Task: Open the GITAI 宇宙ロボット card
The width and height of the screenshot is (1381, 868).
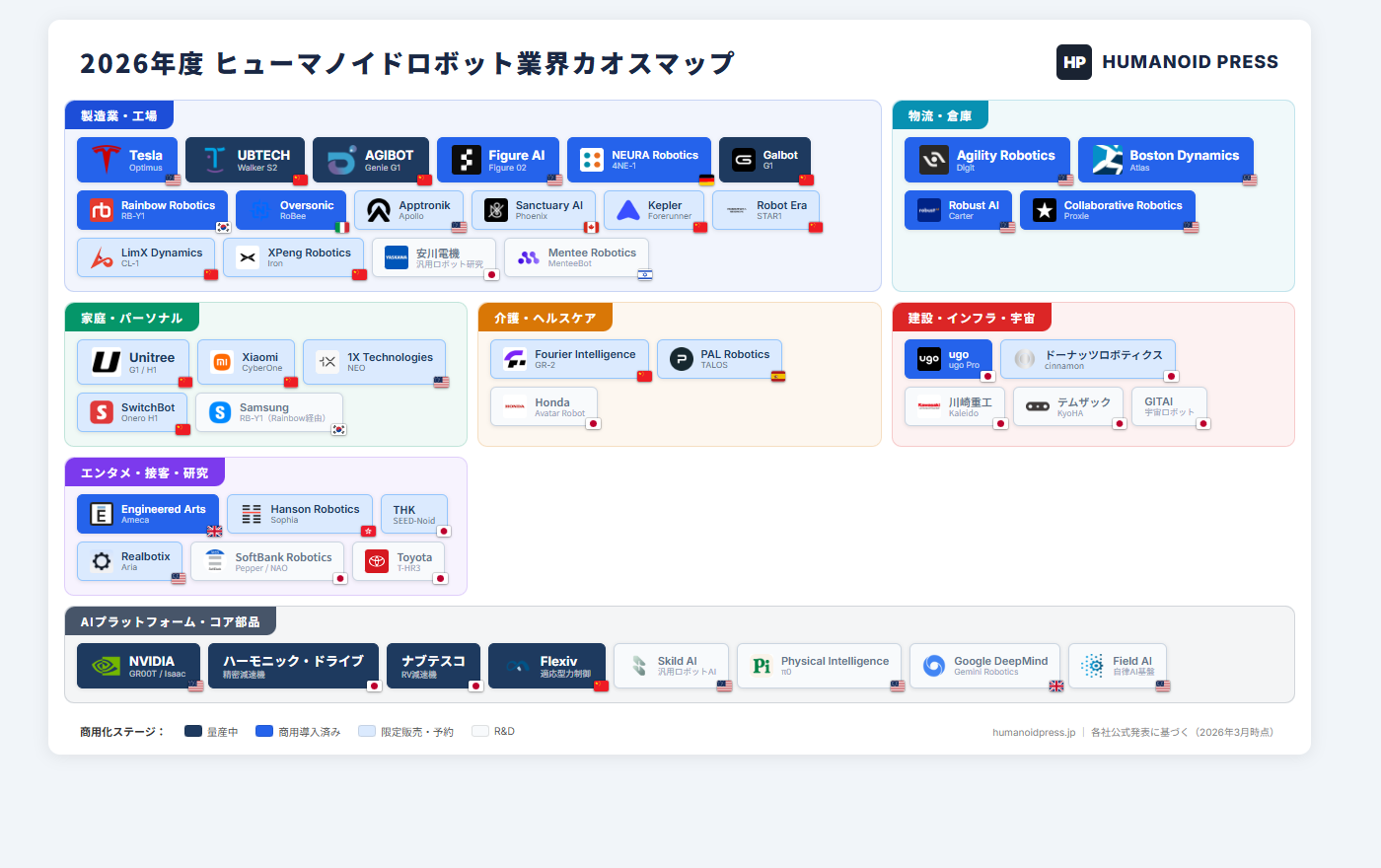Action: 1169,406
